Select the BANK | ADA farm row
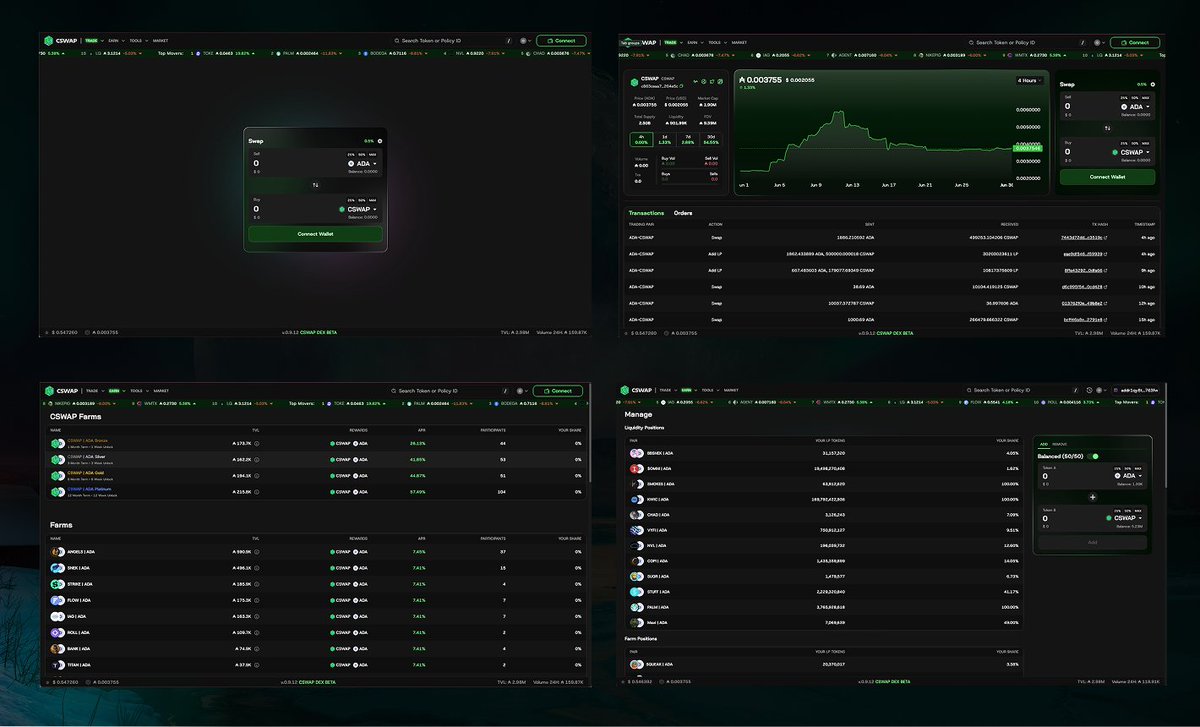 pyautogui.click(x=315, y=648)
